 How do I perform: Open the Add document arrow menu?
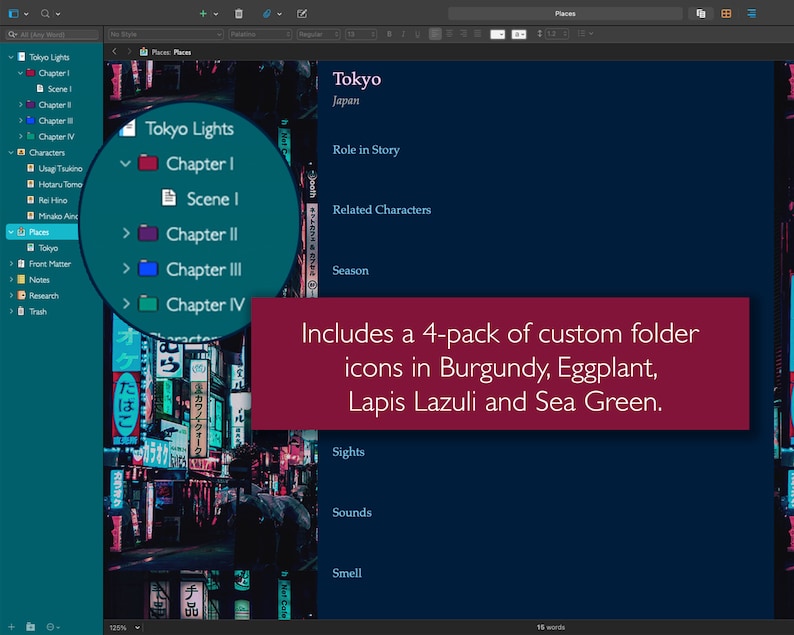click(216, 14)
